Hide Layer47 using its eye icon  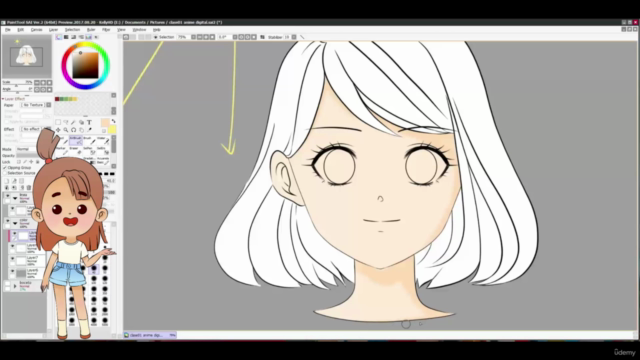click(x=12, y=259)
